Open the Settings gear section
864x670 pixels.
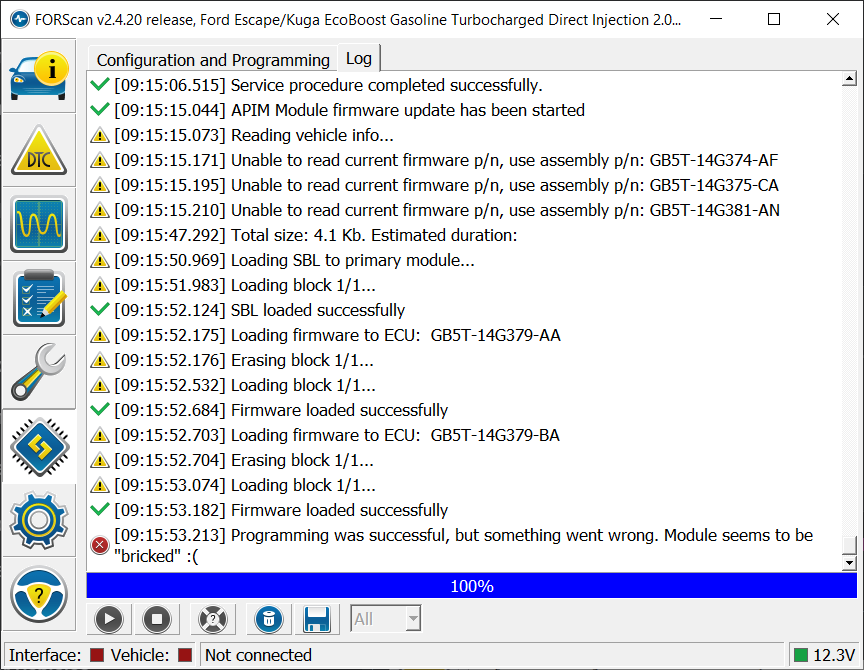39,520
